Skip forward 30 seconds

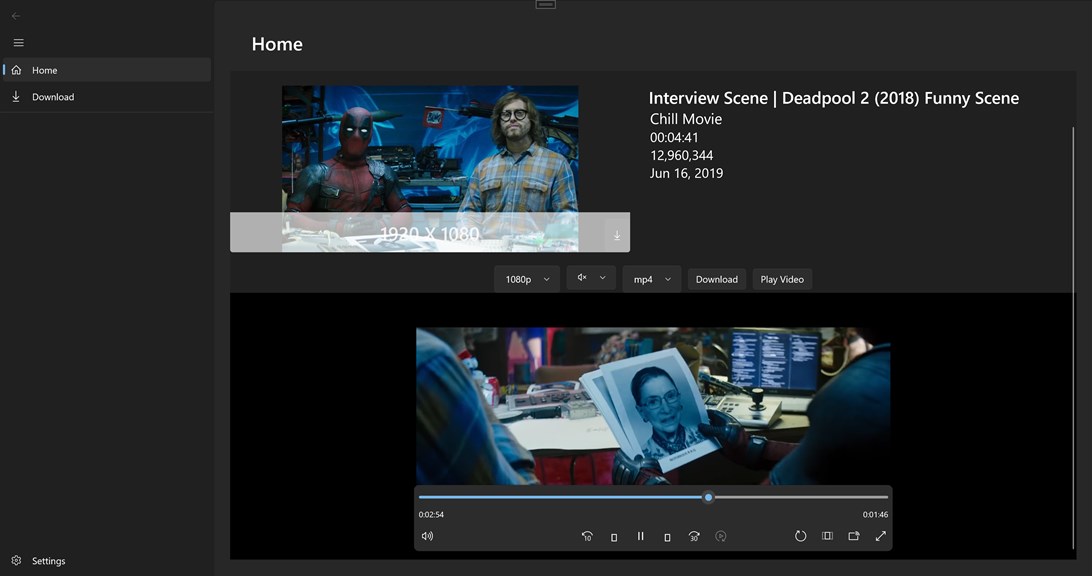(694, 536)
